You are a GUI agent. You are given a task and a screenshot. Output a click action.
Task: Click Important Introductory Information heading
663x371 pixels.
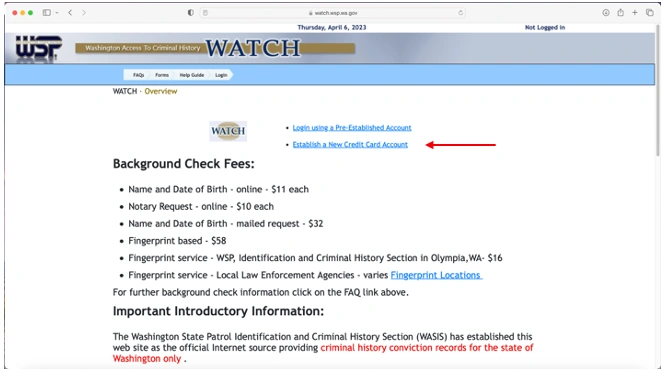(x=218, y=311)
